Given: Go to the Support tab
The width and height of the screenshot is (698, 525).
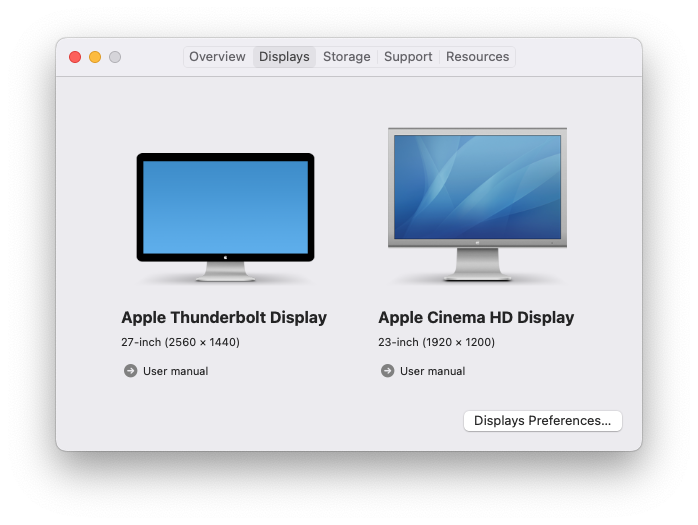Looking at the screenshot, I should click(x=408, y=57).
